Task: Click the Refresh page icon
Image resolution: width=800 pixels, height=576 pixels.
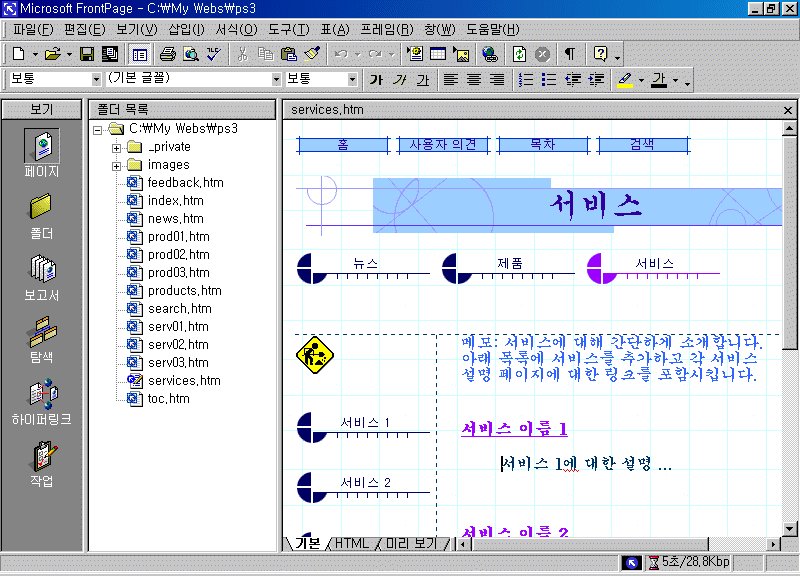Action: coord(519,54)
